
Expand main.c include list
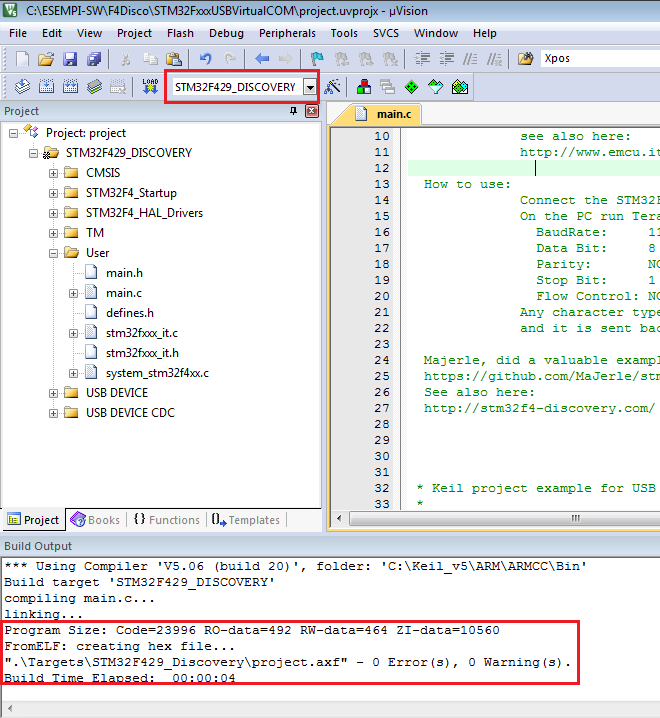coord(73,294)
